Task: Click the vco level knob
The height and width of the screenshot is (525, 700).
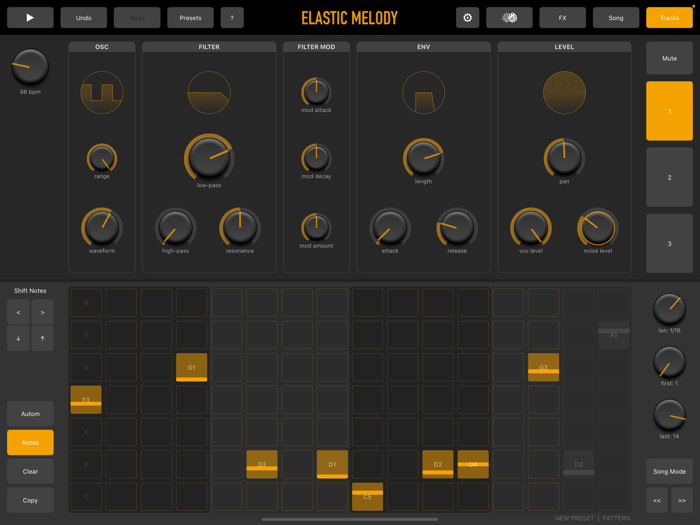Action: [x=530, y=227]
